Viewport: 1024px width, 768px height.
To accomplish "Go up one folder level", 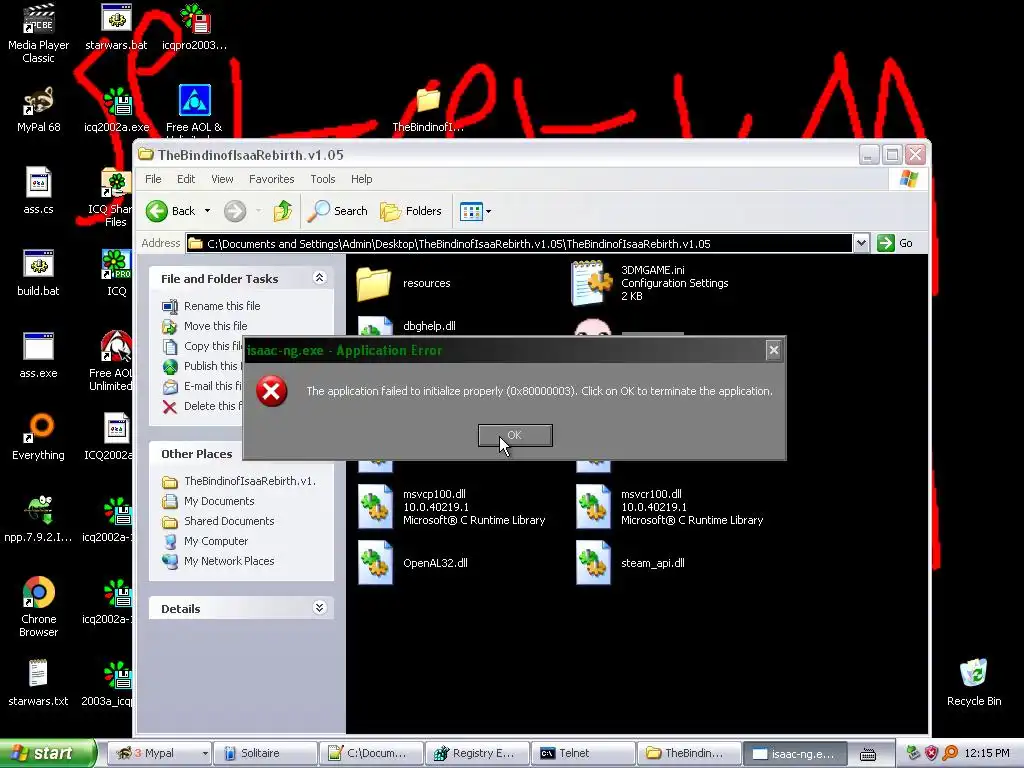I will coord(283,211).
